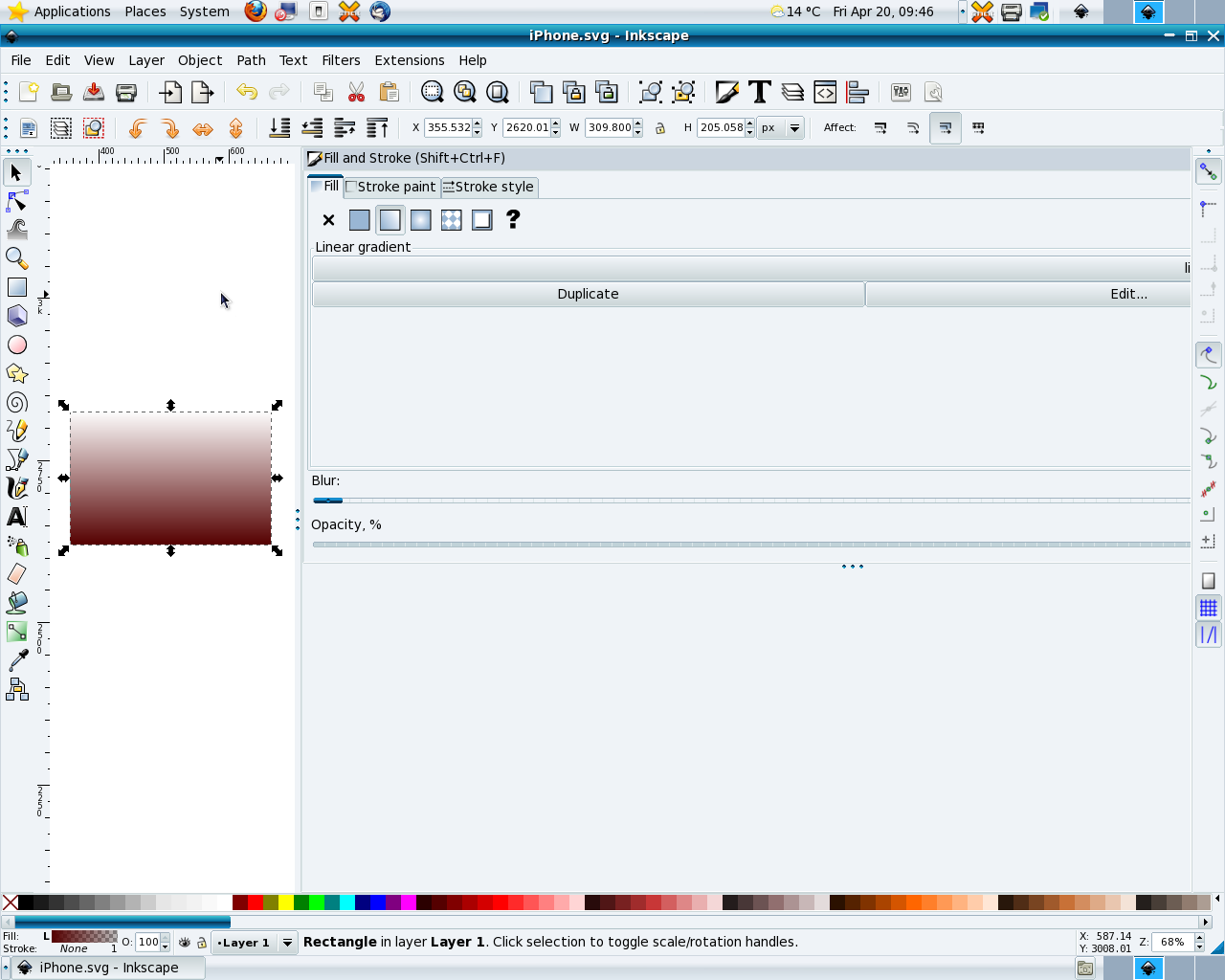The image size is (1225, 980).
Task: Toggle layer visibility eye in status bar
Action: 185,943
